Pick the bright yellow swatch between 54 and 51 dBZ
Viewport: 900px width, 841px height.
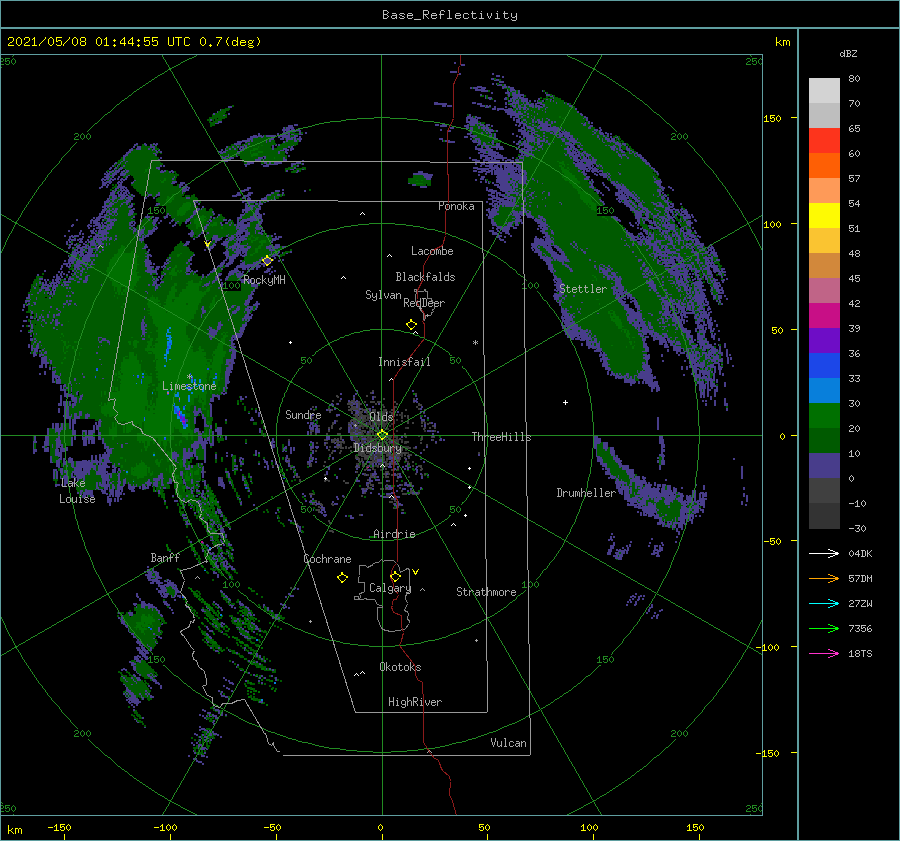824,216
